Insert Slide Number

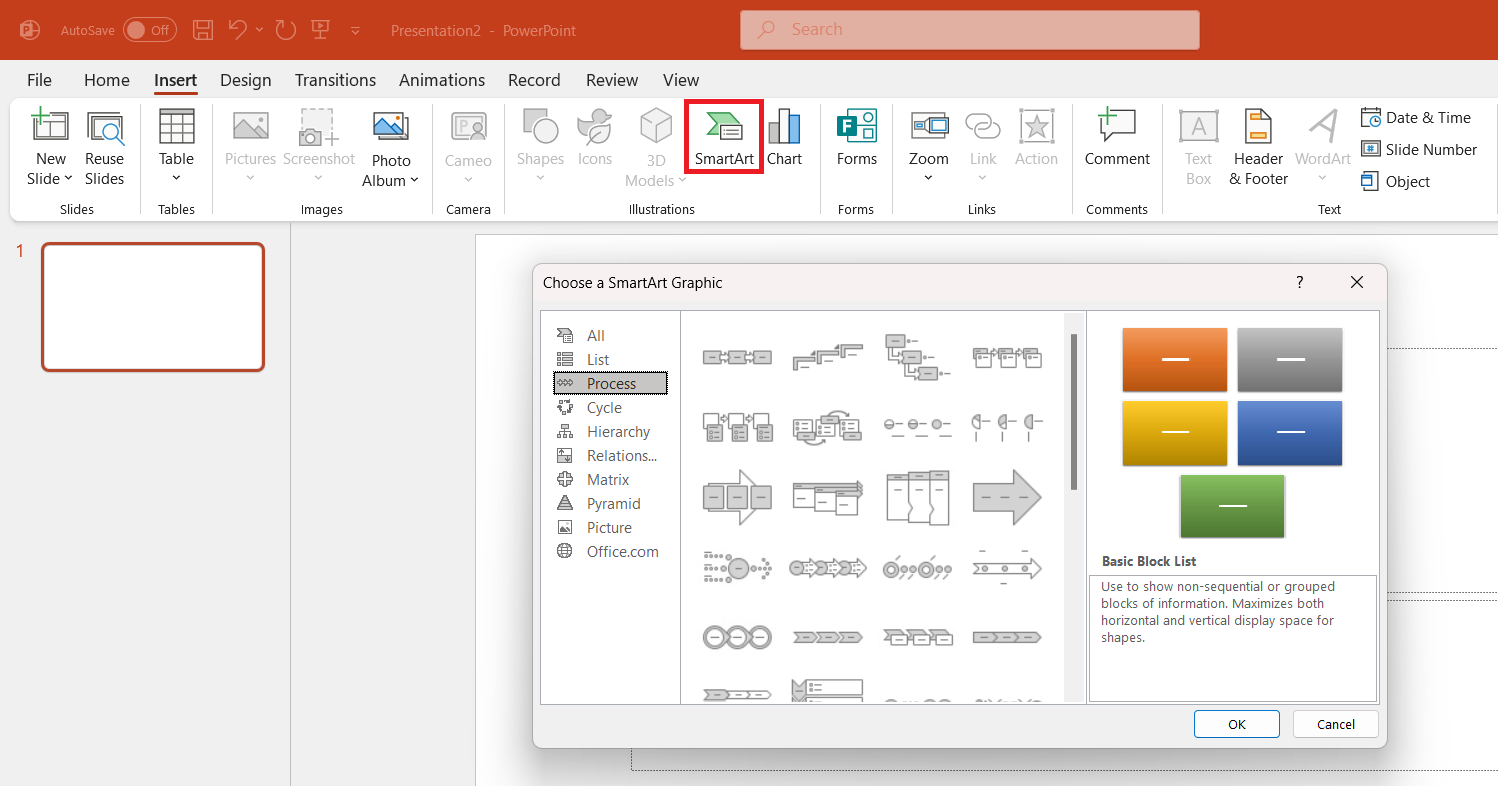point(1419,149)
